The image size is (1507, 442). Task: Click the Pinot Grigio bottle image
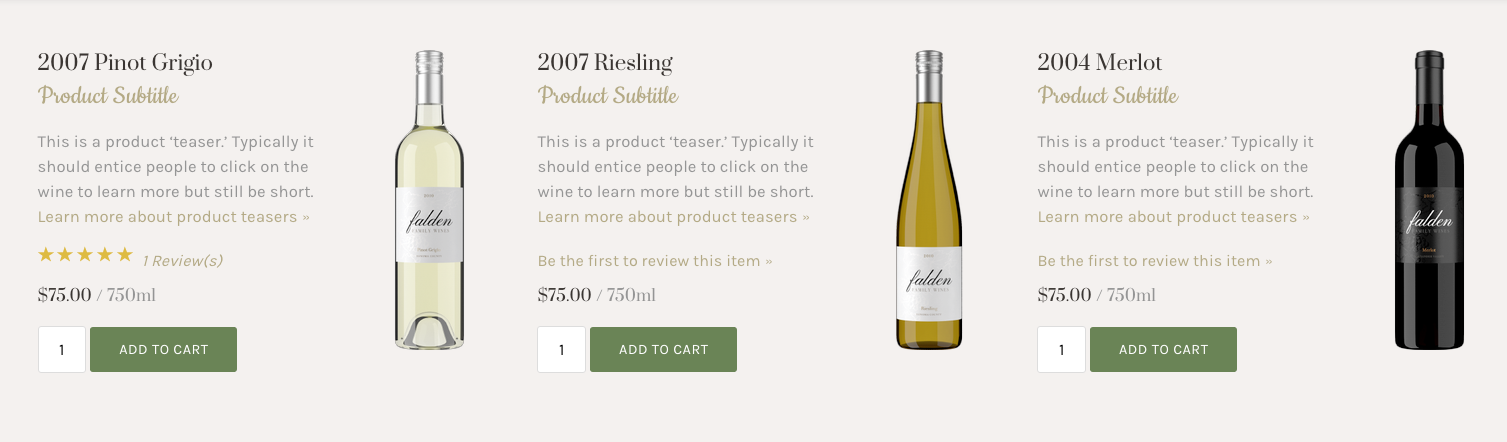429,200
